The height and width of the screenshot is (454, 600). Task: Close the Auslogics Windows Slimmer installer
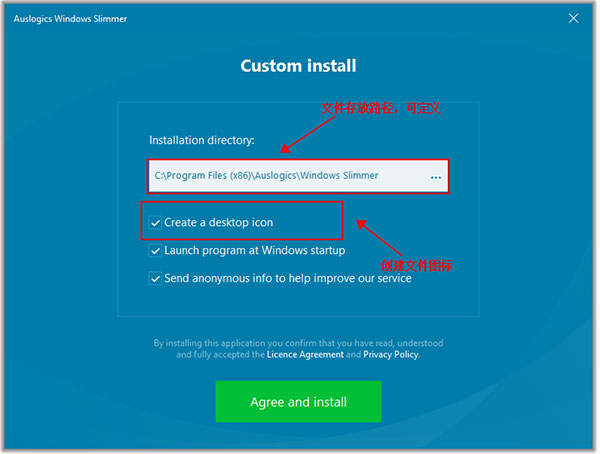[x=573, y=18]
